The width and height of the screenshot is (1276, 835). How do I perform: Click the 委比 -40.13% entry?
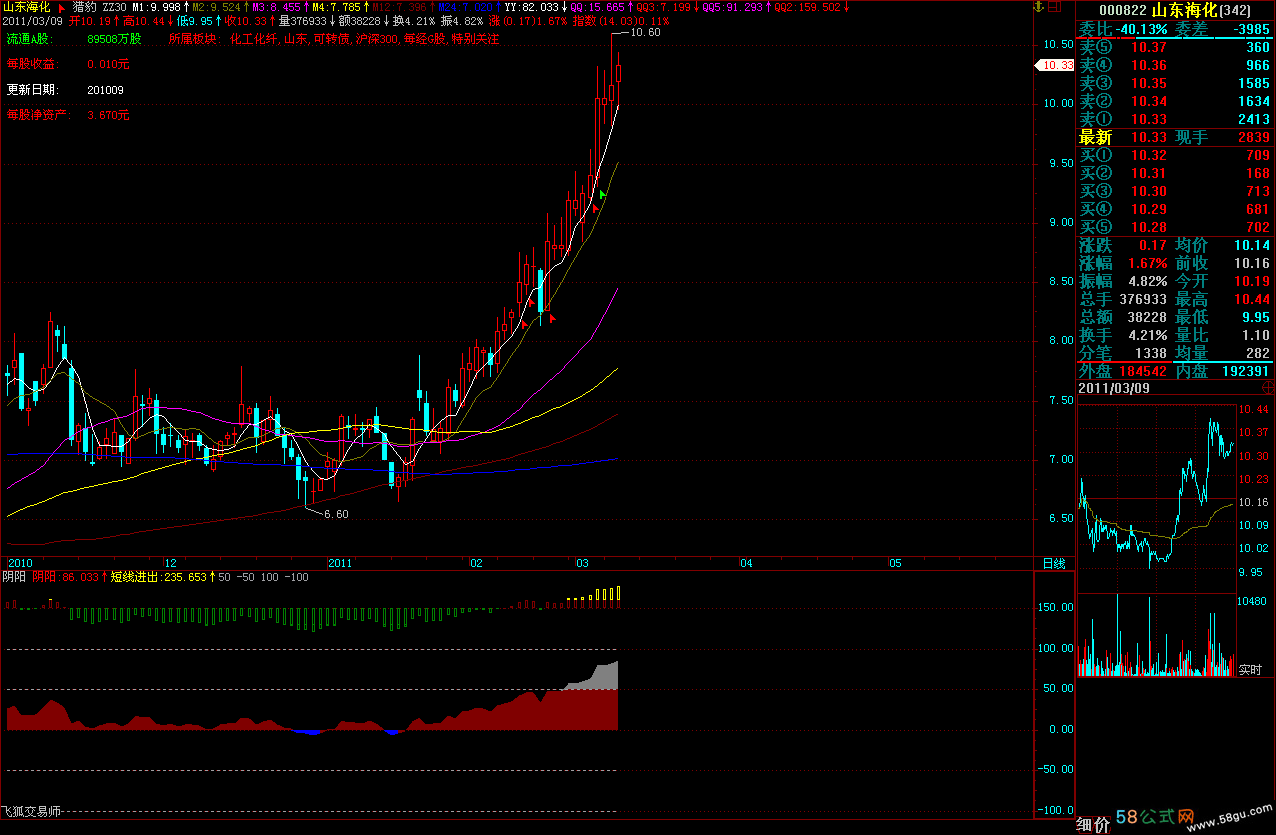pyautogui.click(x=1123, y=29)
